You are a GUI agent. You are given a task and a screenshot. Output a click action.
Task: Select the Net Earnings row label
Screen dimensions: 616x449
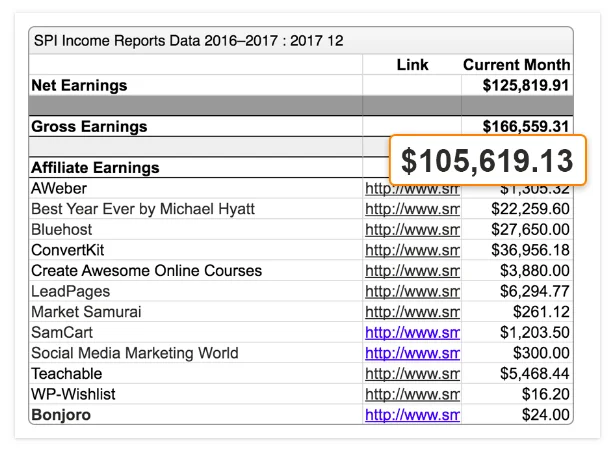(x=79, y=85)
